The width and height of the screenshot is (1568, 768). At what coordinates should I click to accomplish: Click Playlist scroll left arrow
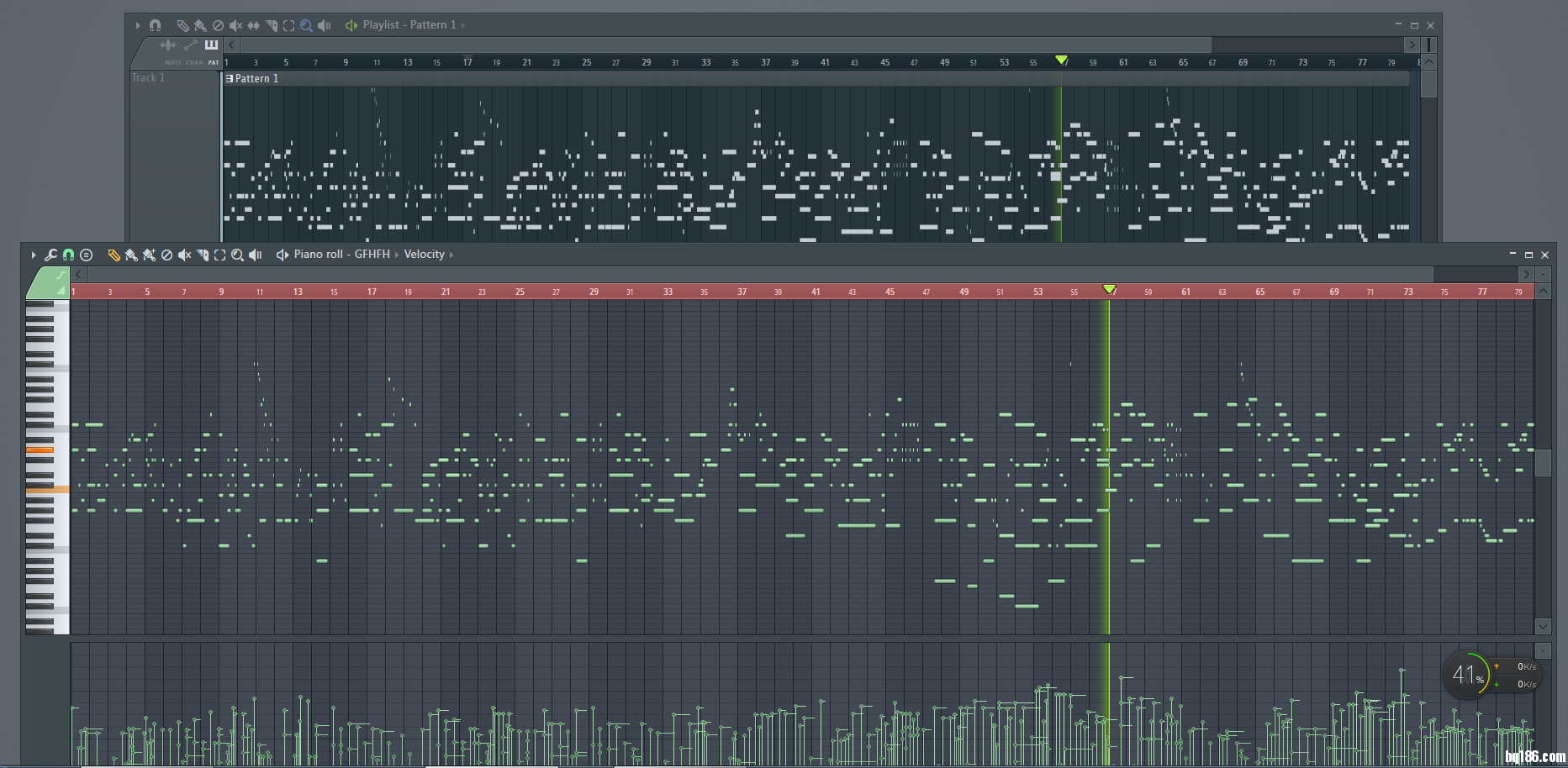coord(231,45)
